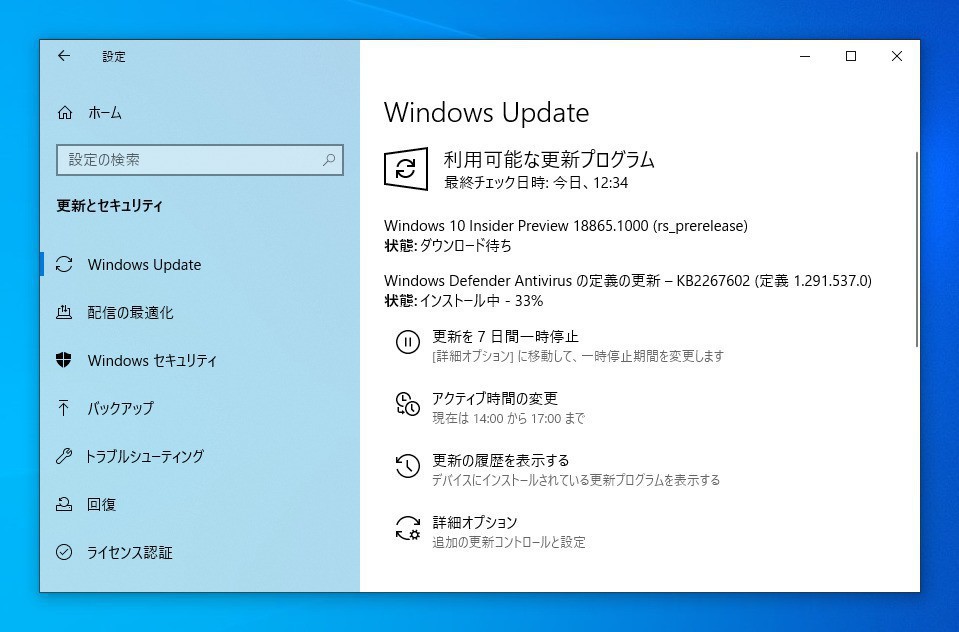This screenshot has height=632, width=959.
Task: Click the Activation checkmark circle icon
Action: click(x=64, y=552)
